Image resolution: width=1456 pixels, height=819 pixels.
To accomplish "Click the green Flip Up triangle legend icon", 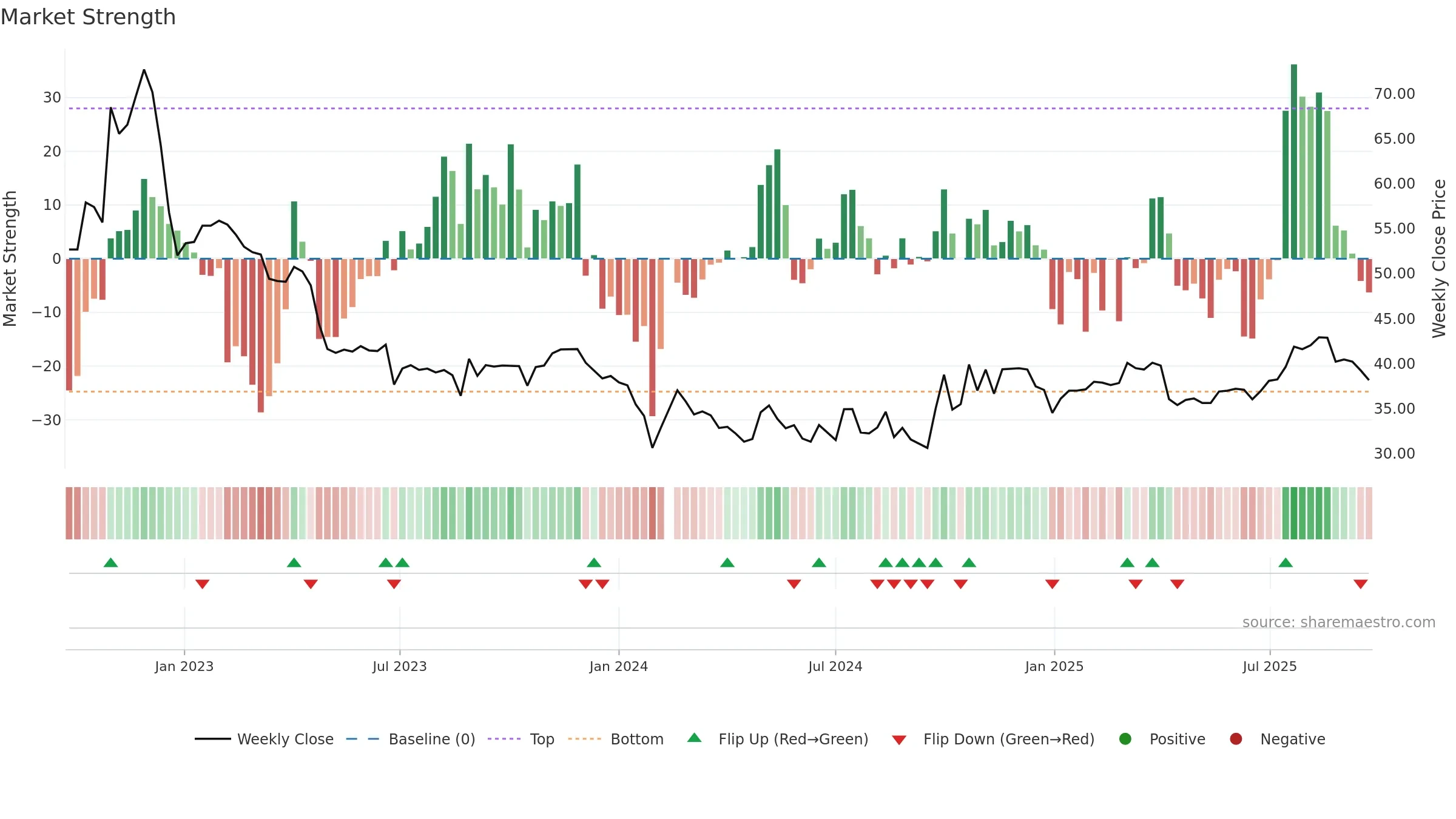I will [695, 738].
